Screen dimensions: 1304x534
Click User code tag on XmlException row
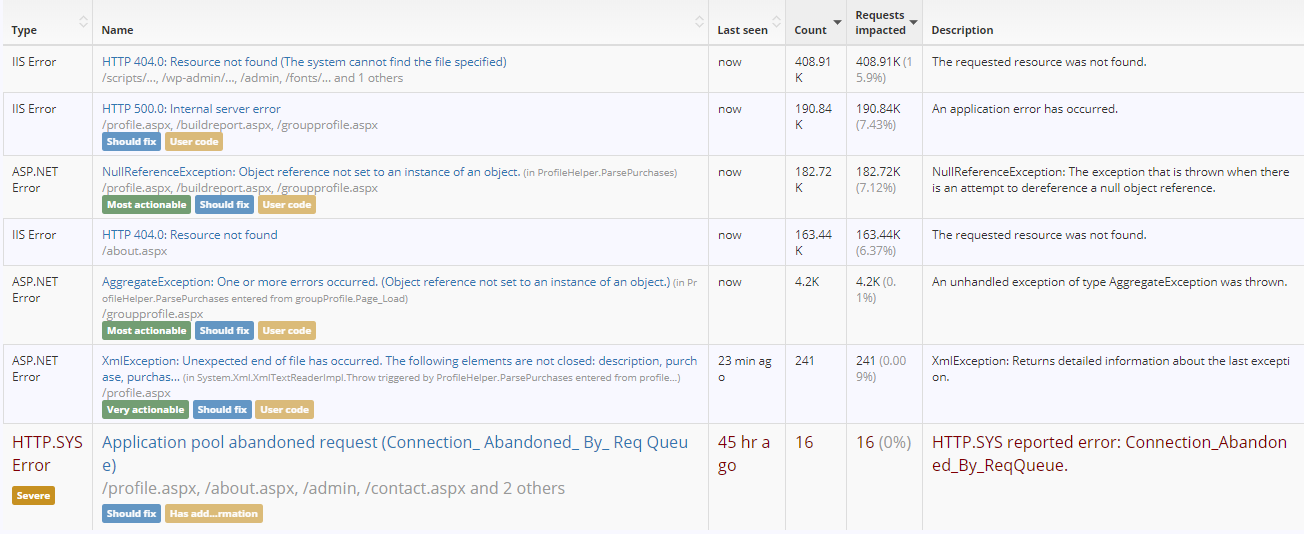click(x=285, y=410)
